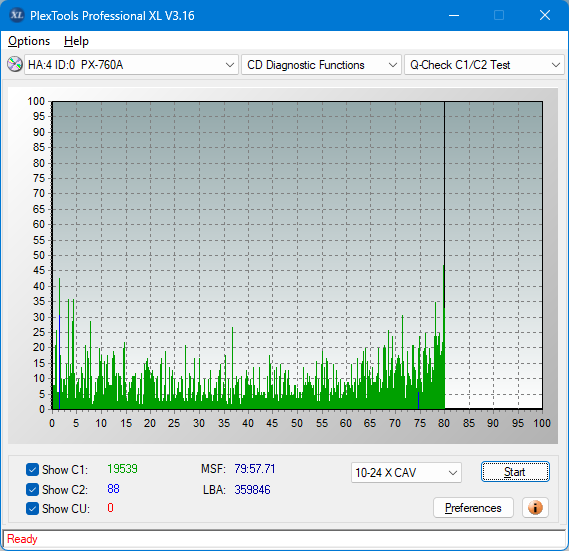Viewport: 569px width, 551px height.
Task: Close the PlexTools Professional window
Action: [545, 15]
